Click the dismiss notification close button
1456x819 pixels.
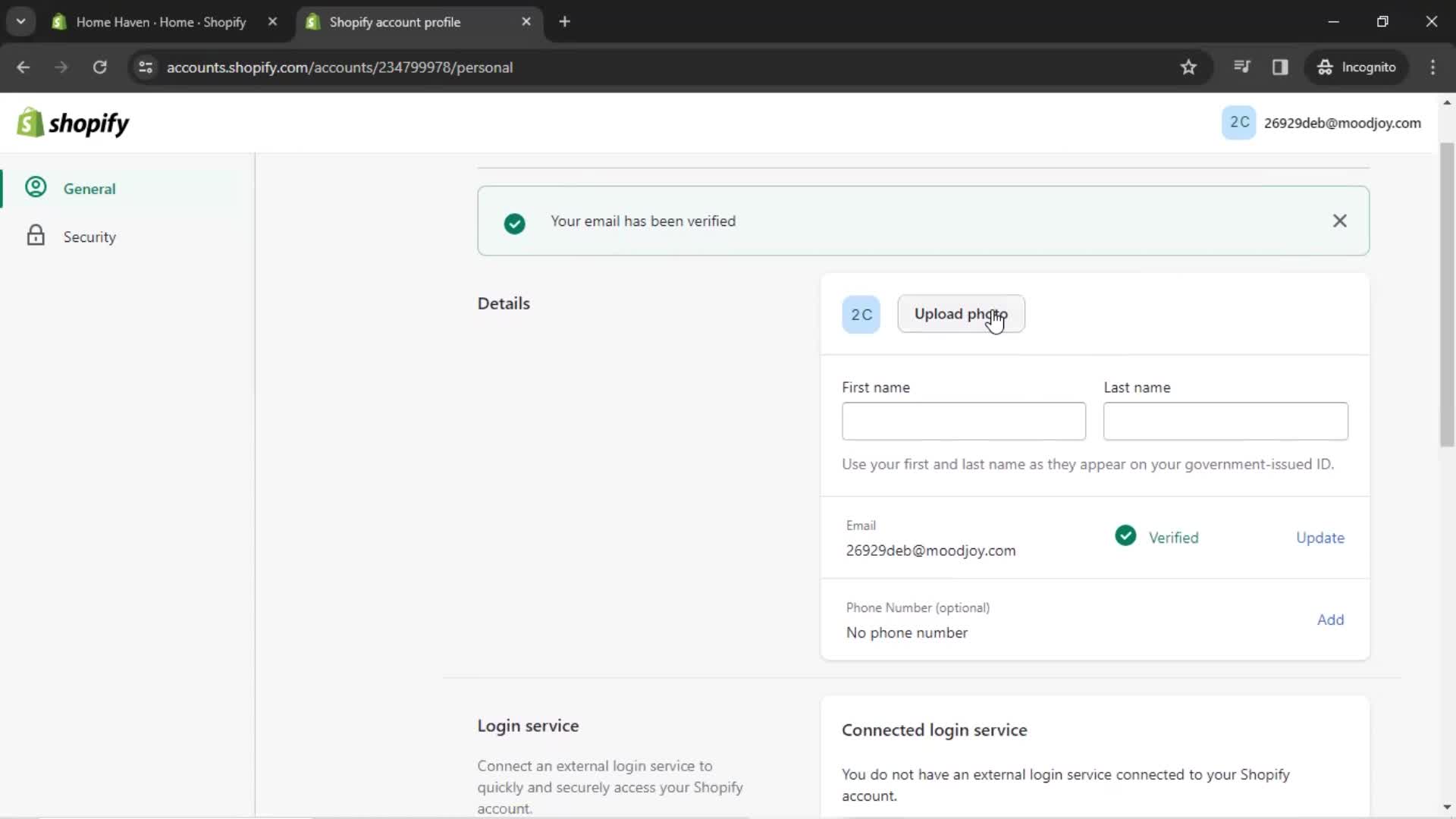[1340, 220]
